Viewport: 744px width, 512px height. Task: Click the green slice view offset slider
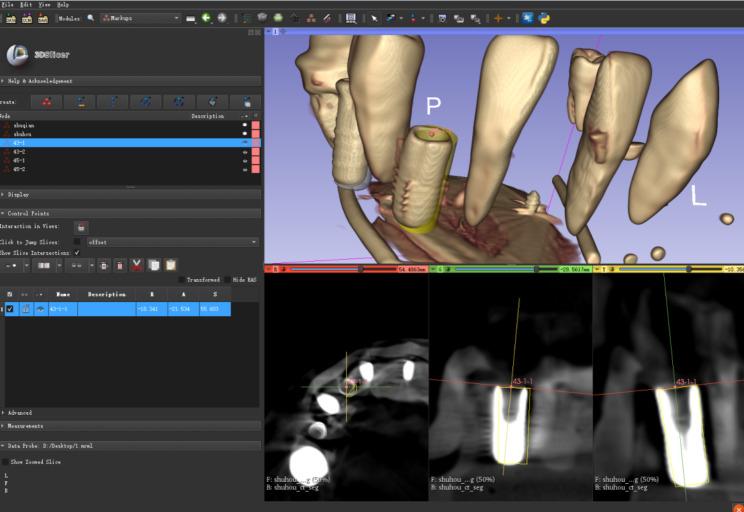(x=506, y=269)
